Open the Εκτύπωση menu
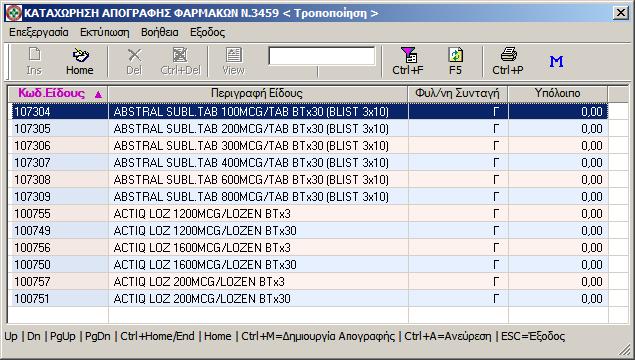The width and height of the screenshot is (635, 360). pos(104,32)
